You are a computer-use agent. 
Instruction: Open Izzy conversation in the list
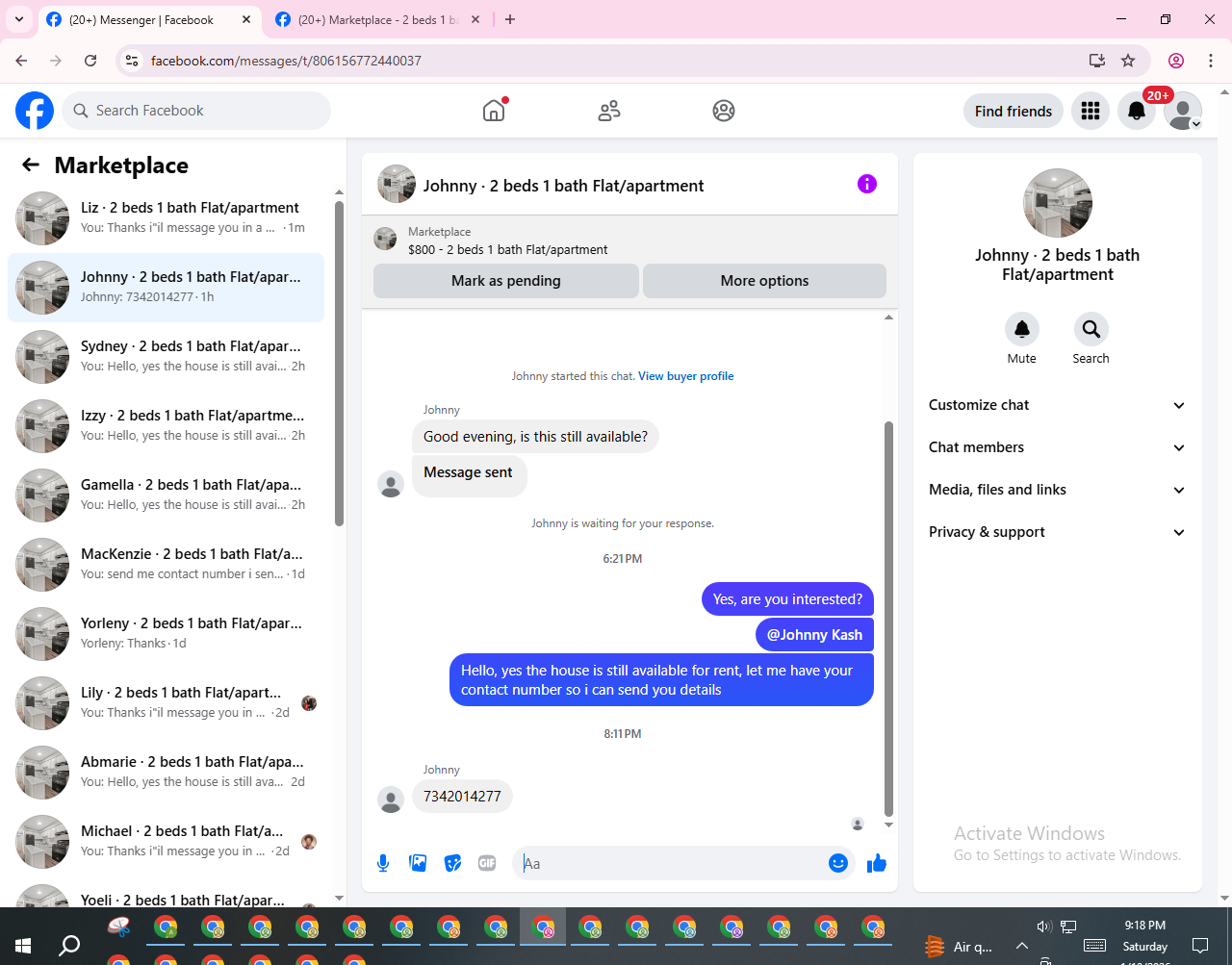(166, 426)
